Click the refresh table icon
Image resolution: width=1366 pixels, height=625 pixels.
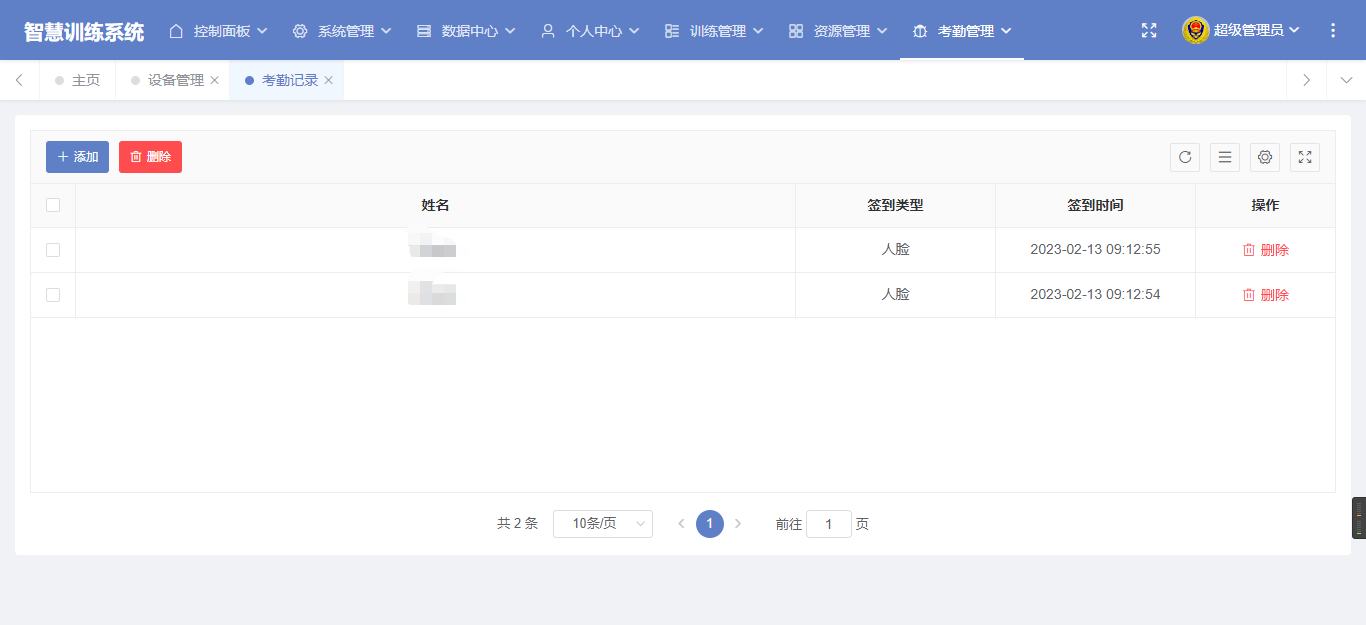1185,157
